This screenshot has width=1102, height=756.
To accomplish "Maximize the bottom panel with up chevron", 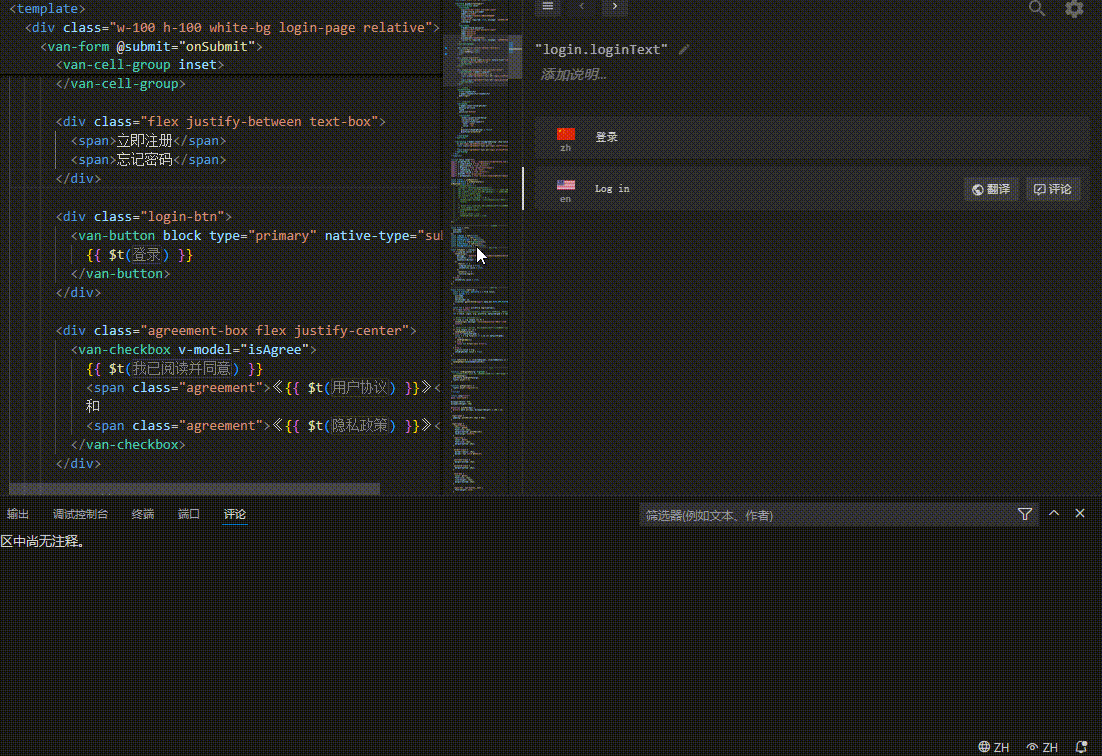I will pos(1054,514).
